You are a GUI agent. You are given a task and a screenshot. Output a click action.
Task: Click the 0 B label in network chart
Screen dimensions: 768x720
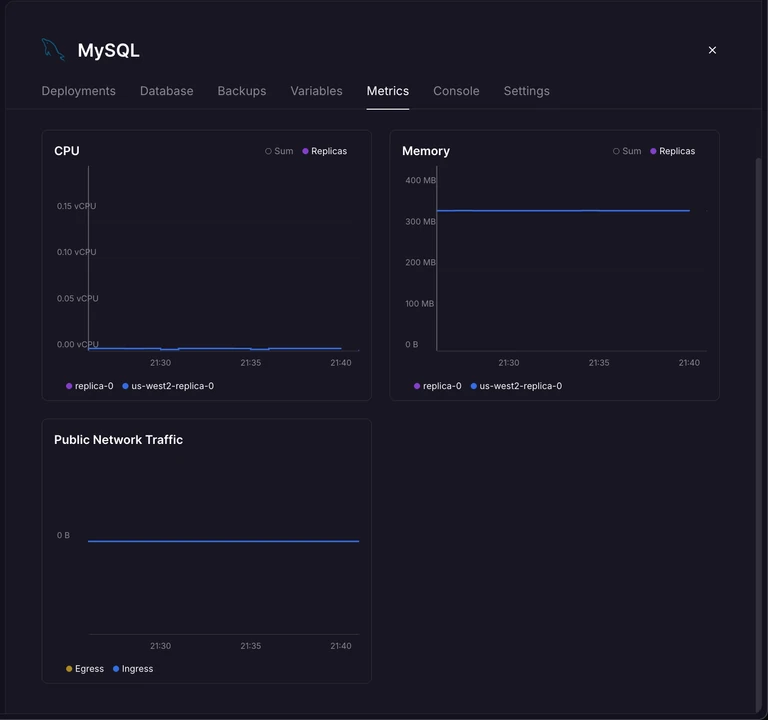63,535
